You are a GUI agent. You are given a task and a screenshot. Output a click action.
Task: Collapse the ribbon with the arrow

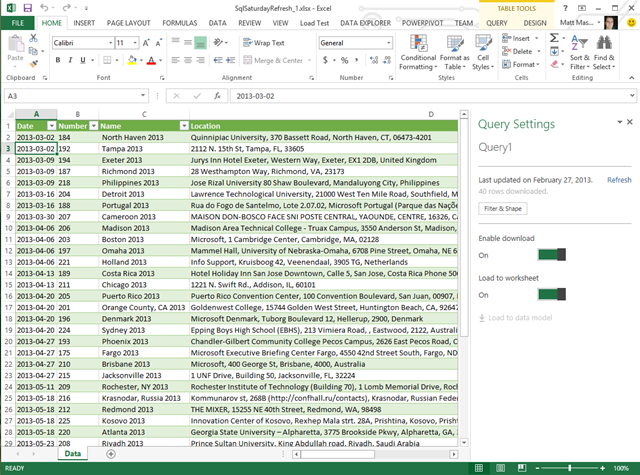pos(631,77)
